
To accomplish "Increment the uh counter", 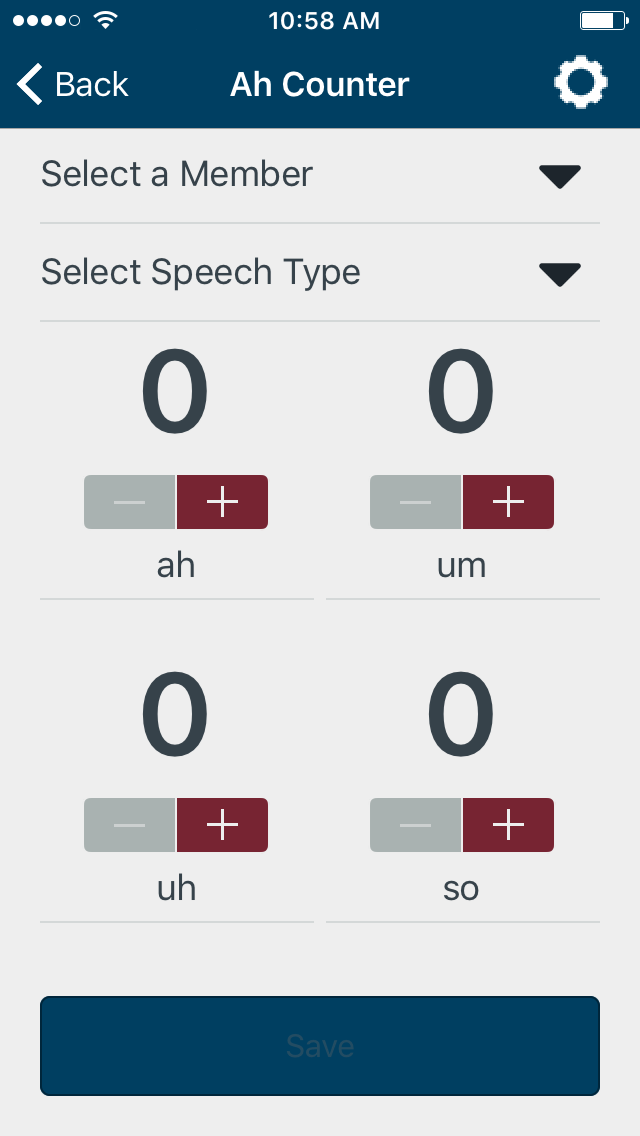I will tap(222, 824).
